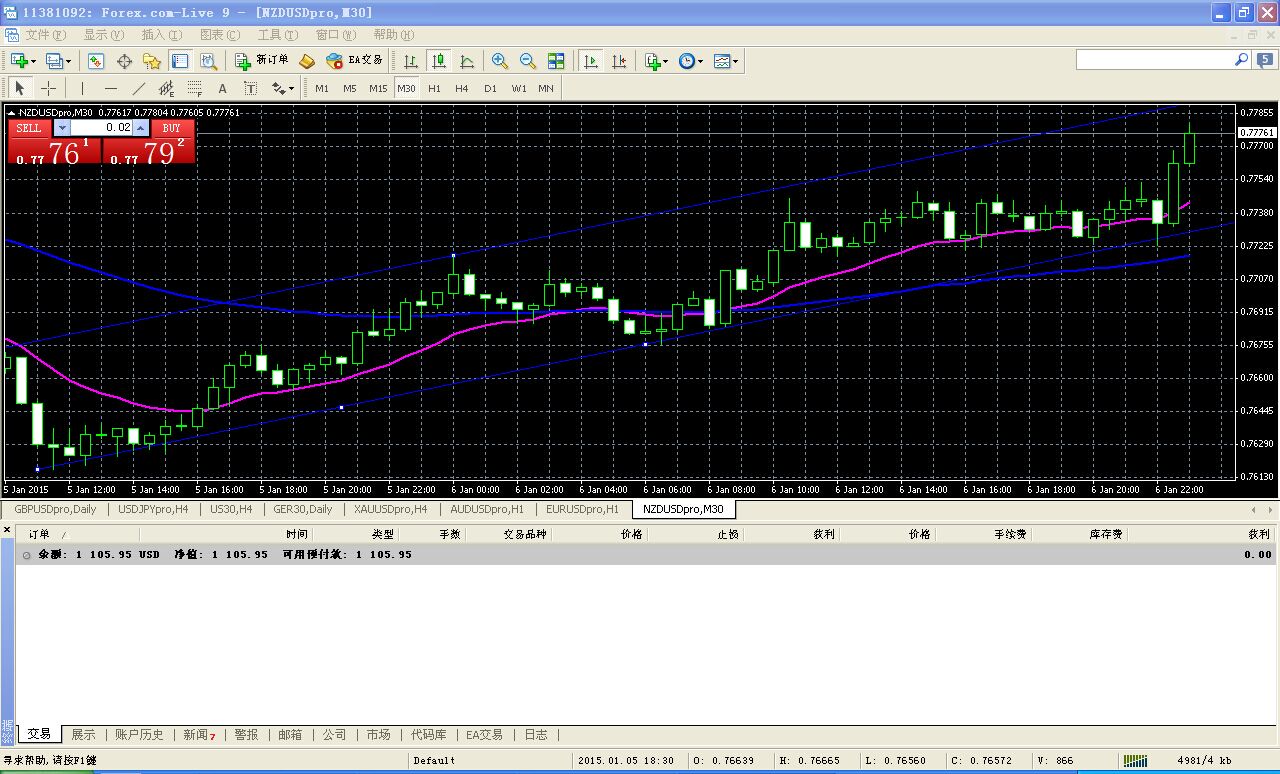
Task: Select the Fibonacci retracement tool
Action: point(195,88)
